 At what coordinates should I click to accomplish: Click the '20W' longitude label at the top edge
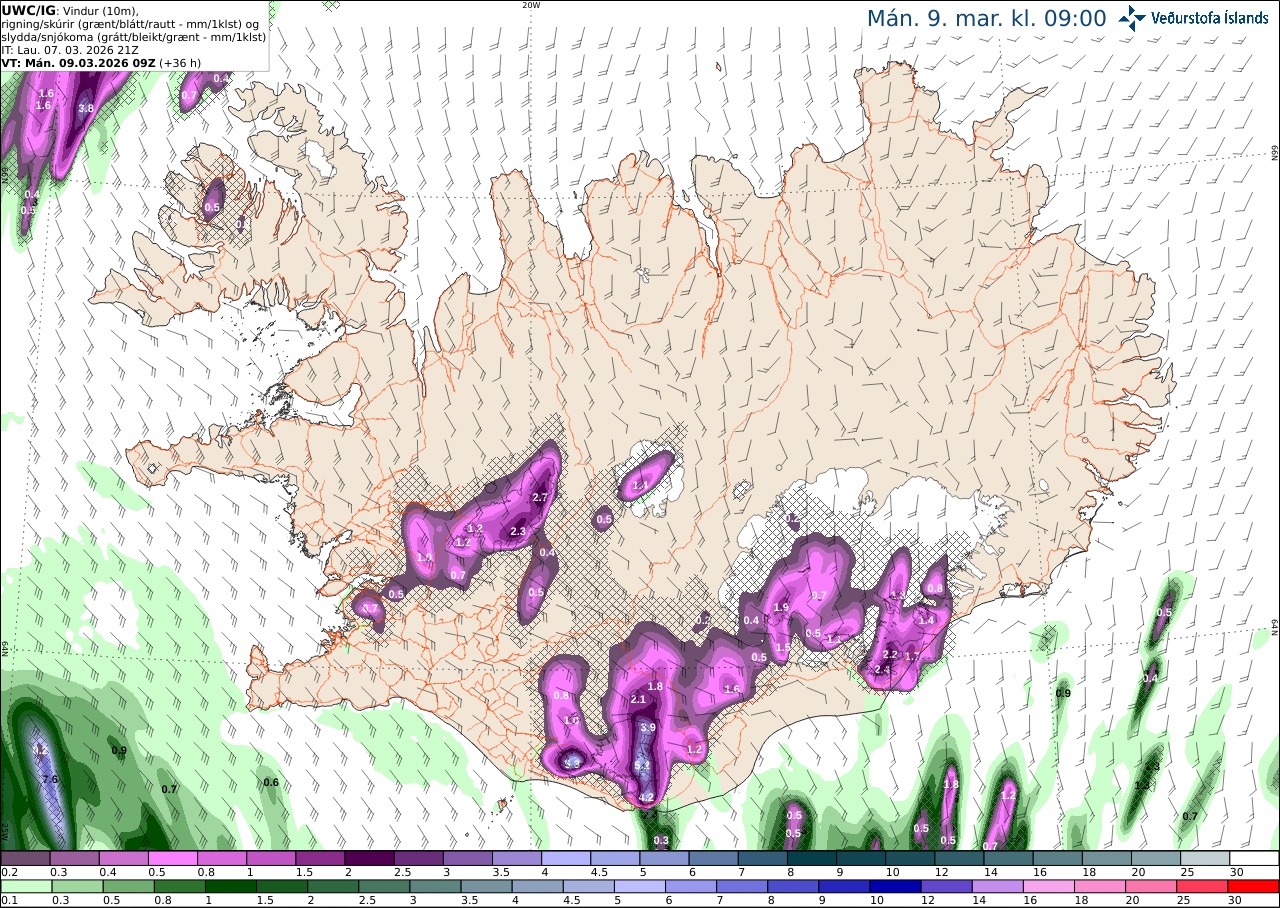point(531,5)
